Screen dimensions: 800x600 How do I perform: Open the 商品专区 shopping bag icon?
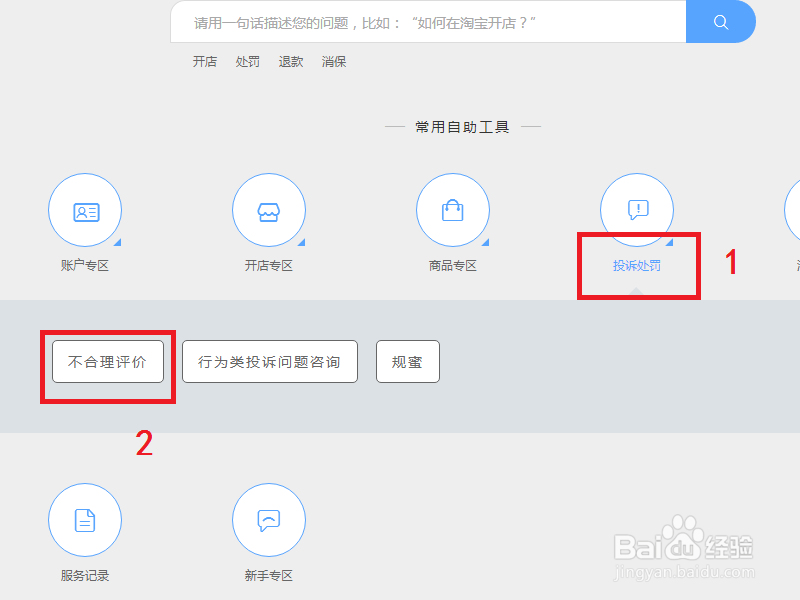(453, 210)
